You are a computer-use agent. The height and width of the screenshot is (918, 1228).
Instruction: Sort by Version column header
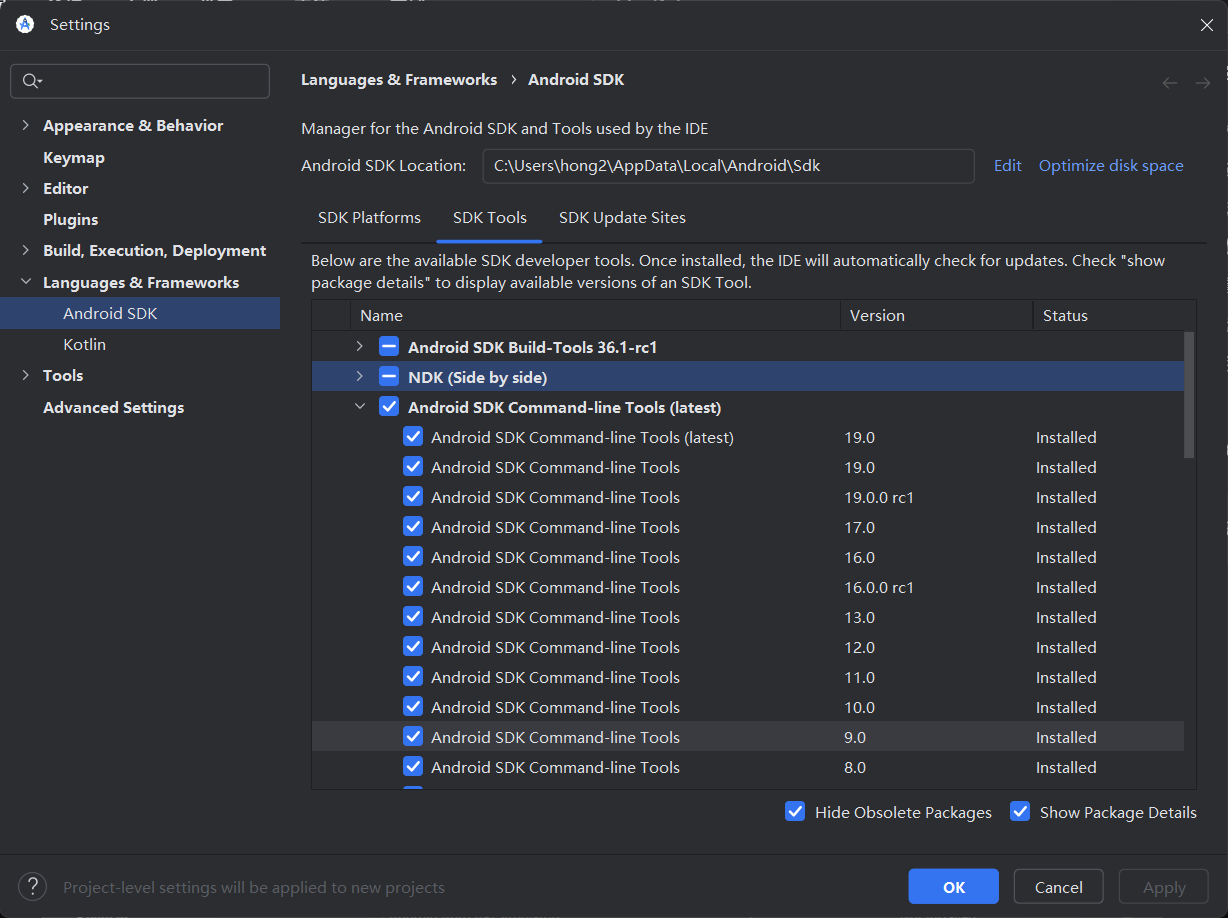tap(936, 316)
